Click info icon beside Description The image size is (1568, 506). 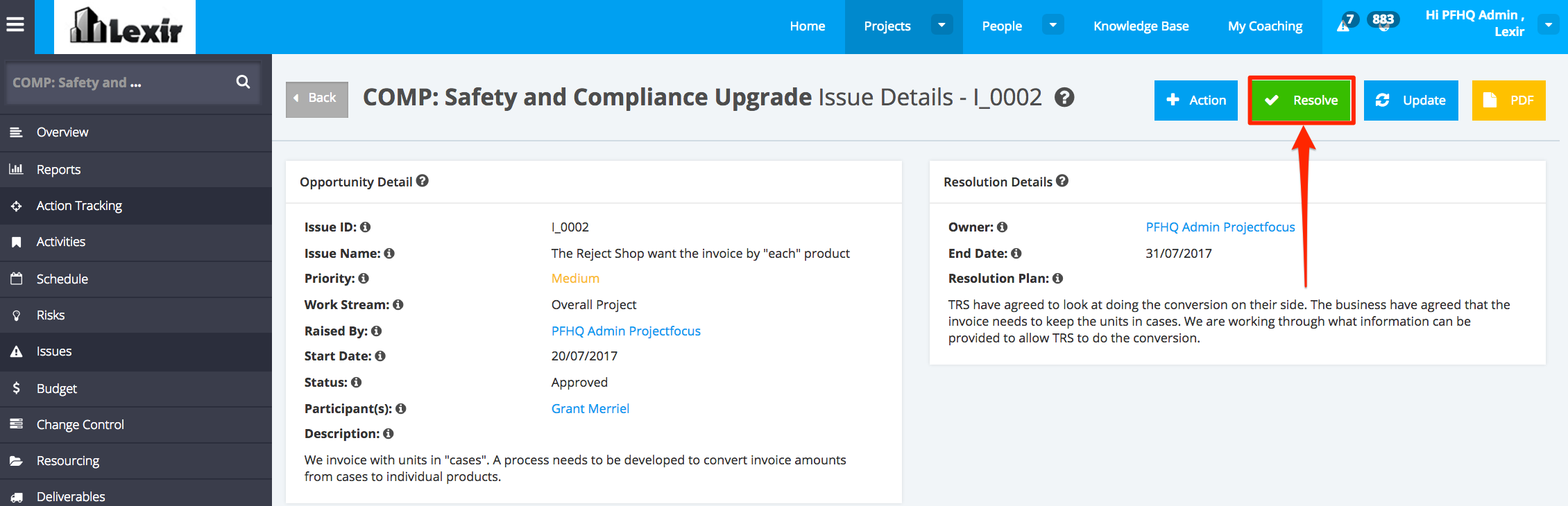coord(389,433)
